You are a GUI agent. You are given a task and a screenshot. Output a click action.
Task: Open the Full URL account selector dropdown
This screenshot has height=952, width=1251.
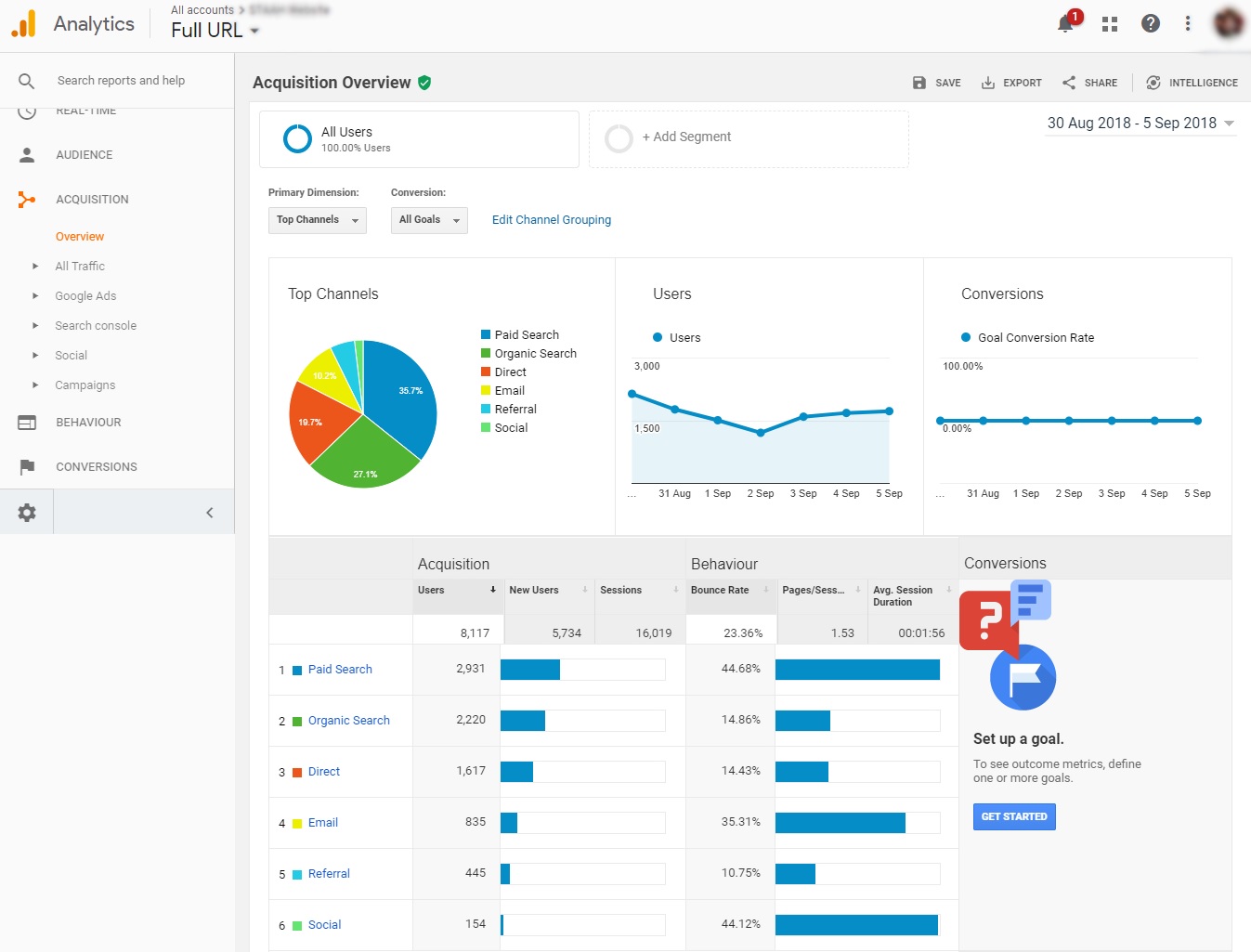[215, 31]
